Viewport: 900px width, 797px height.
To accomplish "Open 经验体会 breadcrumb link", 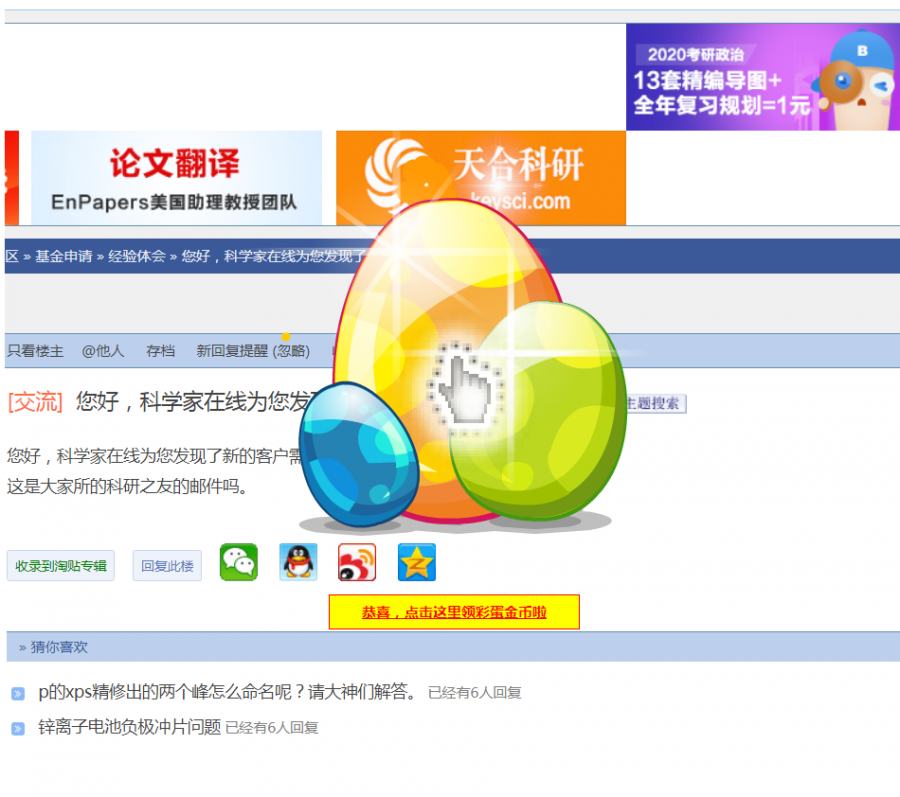I will pos(137,256).
